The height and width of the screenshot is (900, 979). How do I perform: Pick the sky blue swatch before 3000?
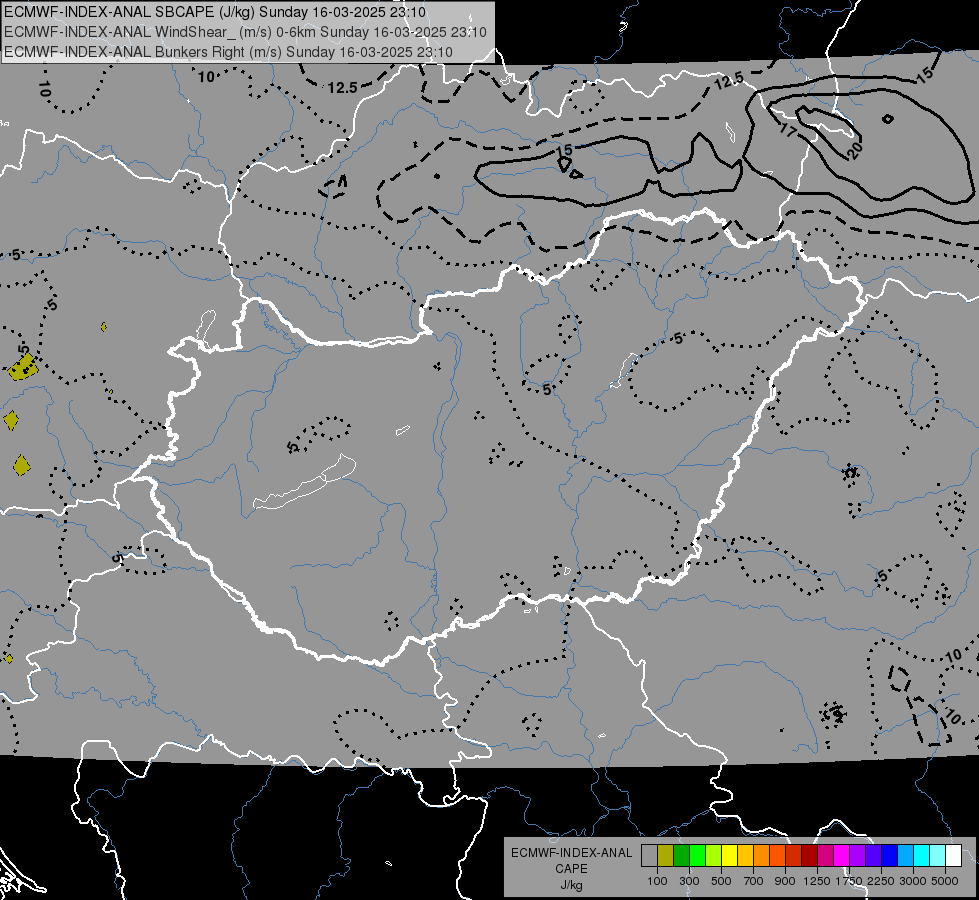(x=905, y=855)
